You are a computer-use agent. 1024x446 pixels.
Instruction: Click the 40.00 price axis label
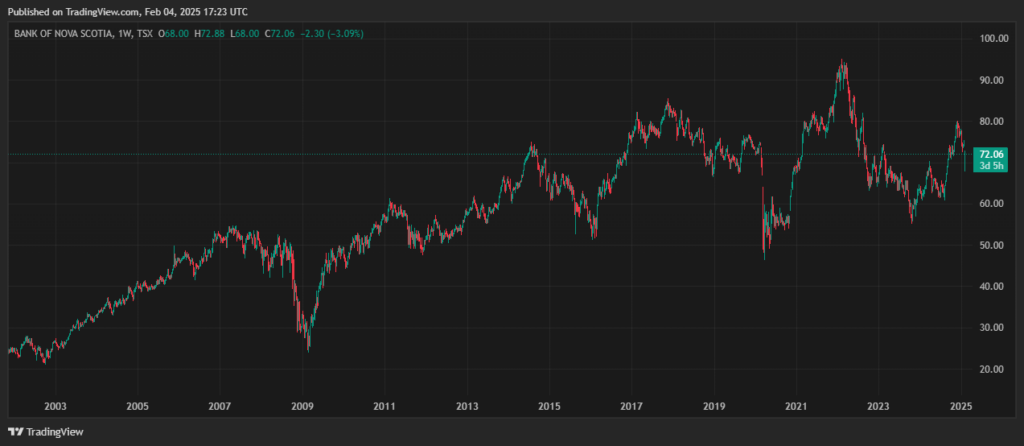point(993,287)
